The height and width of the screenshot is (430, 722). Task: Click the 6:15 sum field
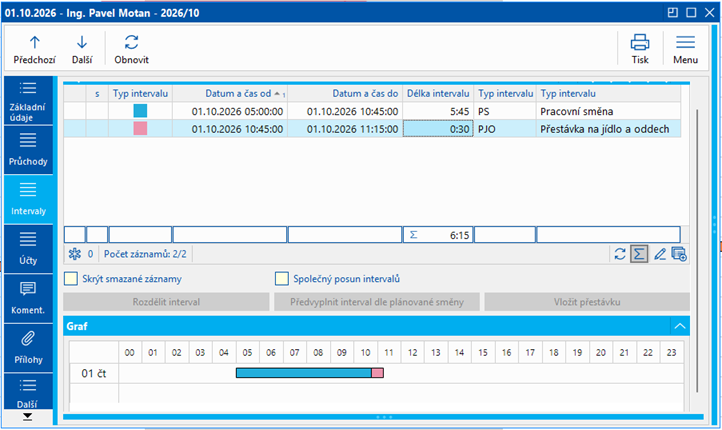click(x=438, y=235)
